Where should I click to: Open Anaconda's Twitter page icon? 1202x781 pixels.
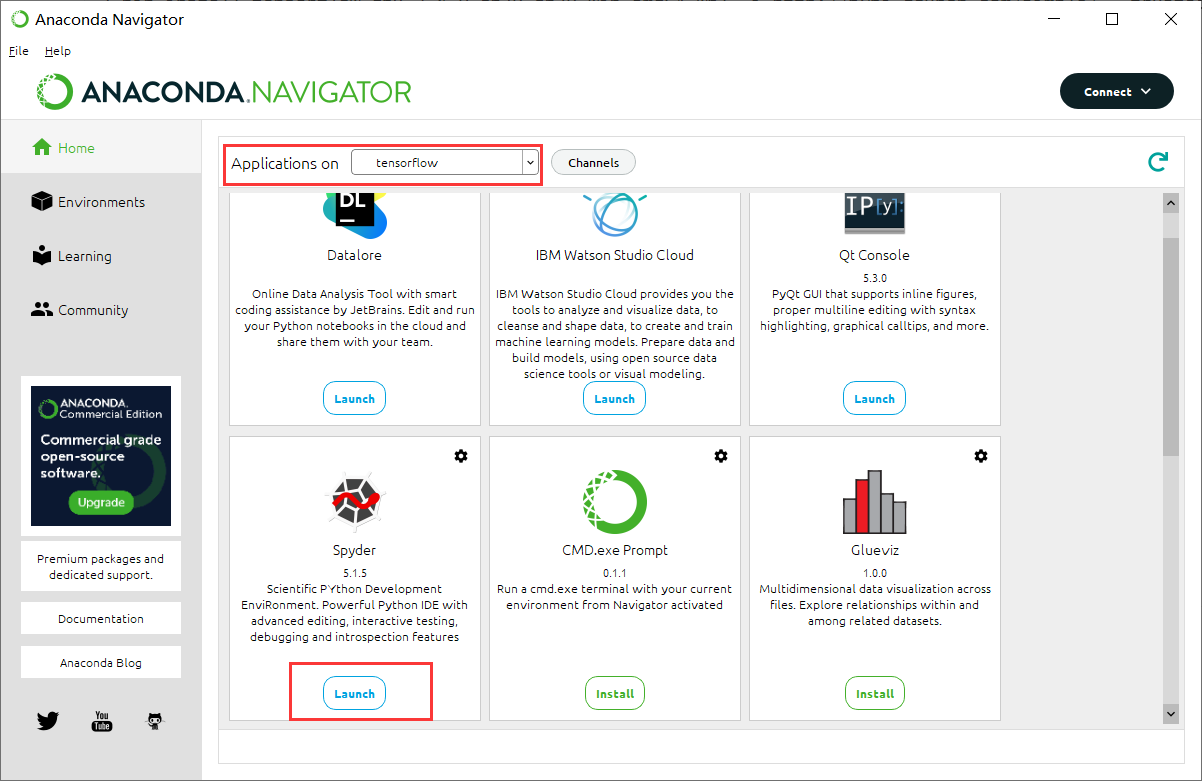click(x=48, y=720)
